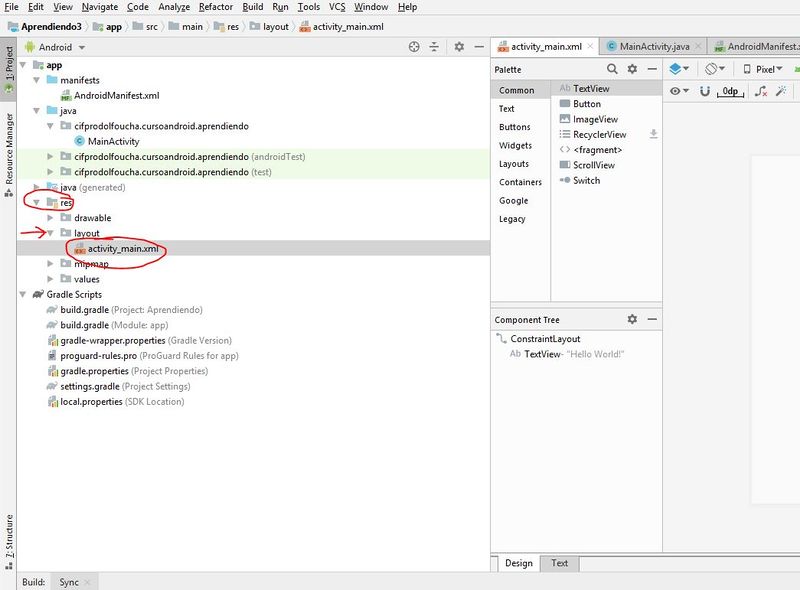The height and width of the screenshot is (590, 800).
Task: Click the collapse all icon in Project panel
Action: [x=434, y=47]
